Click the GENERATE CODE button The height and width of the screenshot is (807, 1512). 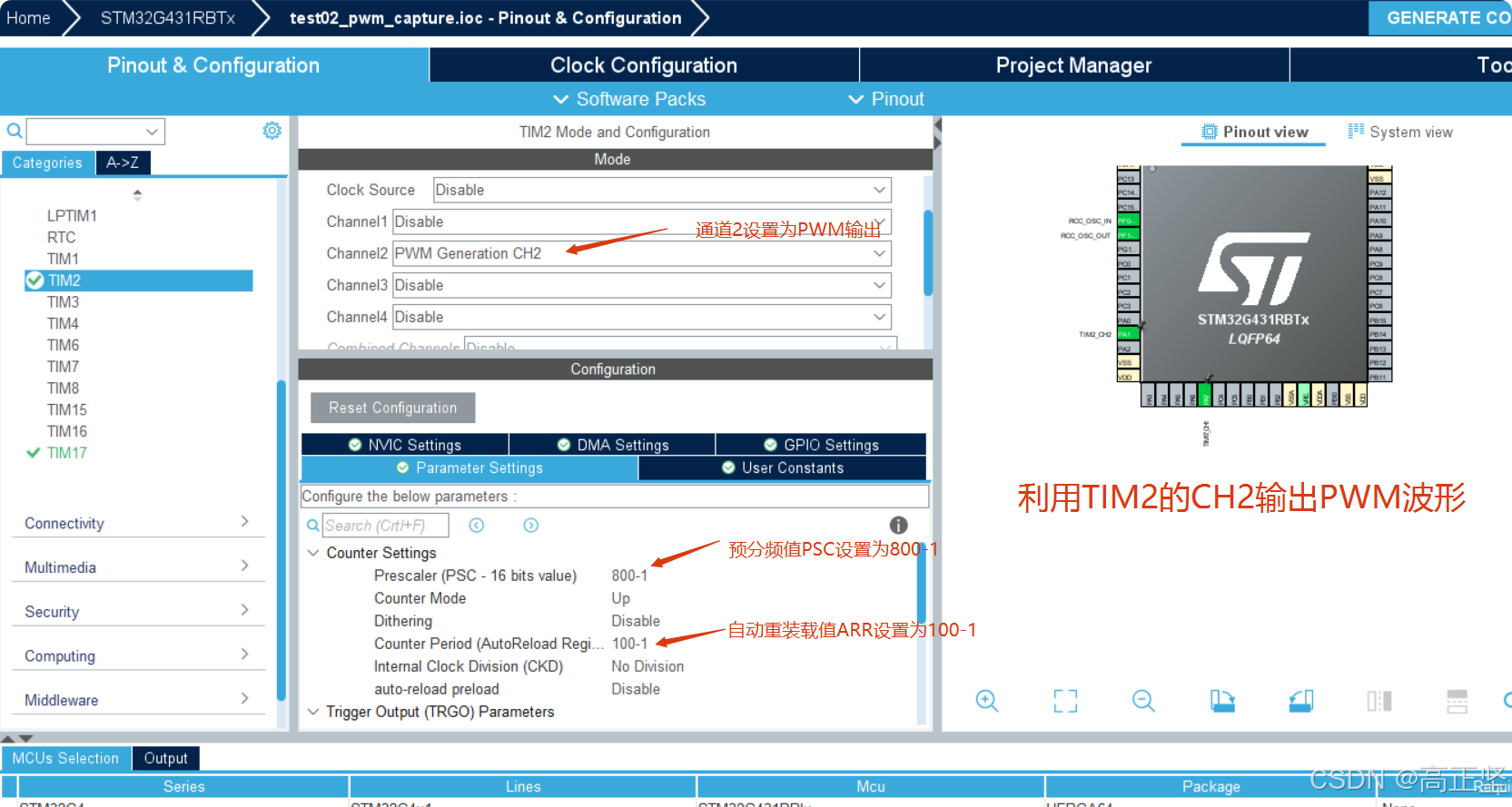point(1440,18)
